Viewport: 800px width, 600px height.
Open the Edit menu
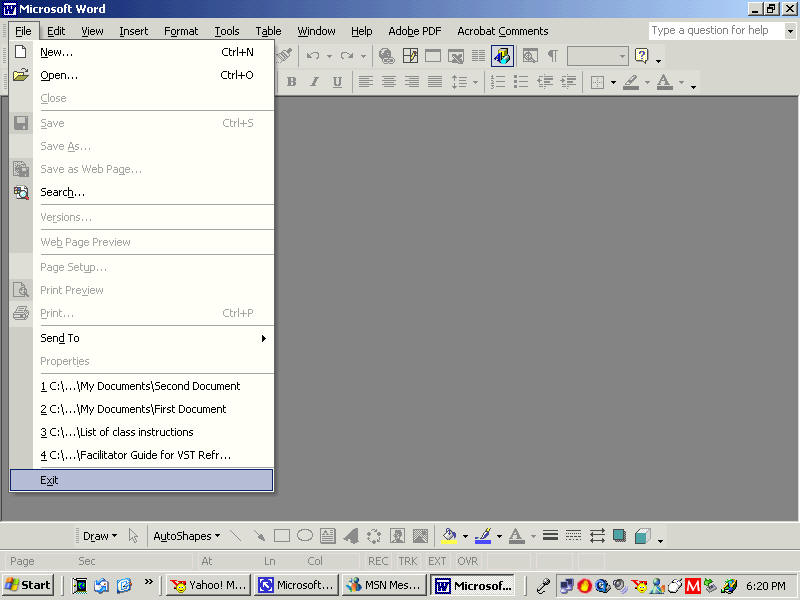56,31
